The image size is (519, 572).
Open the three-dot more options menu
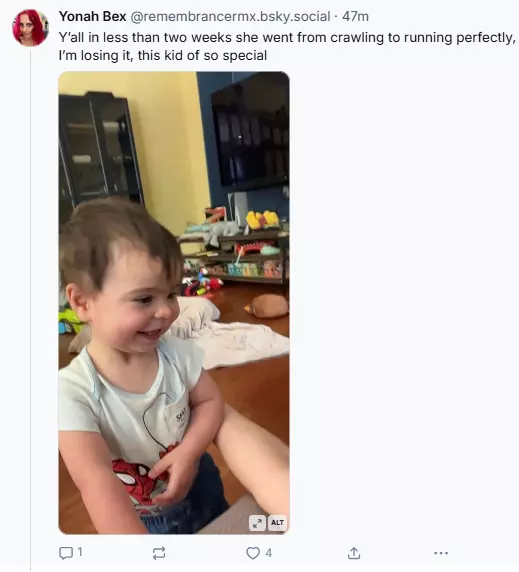(x=441, y=553)
